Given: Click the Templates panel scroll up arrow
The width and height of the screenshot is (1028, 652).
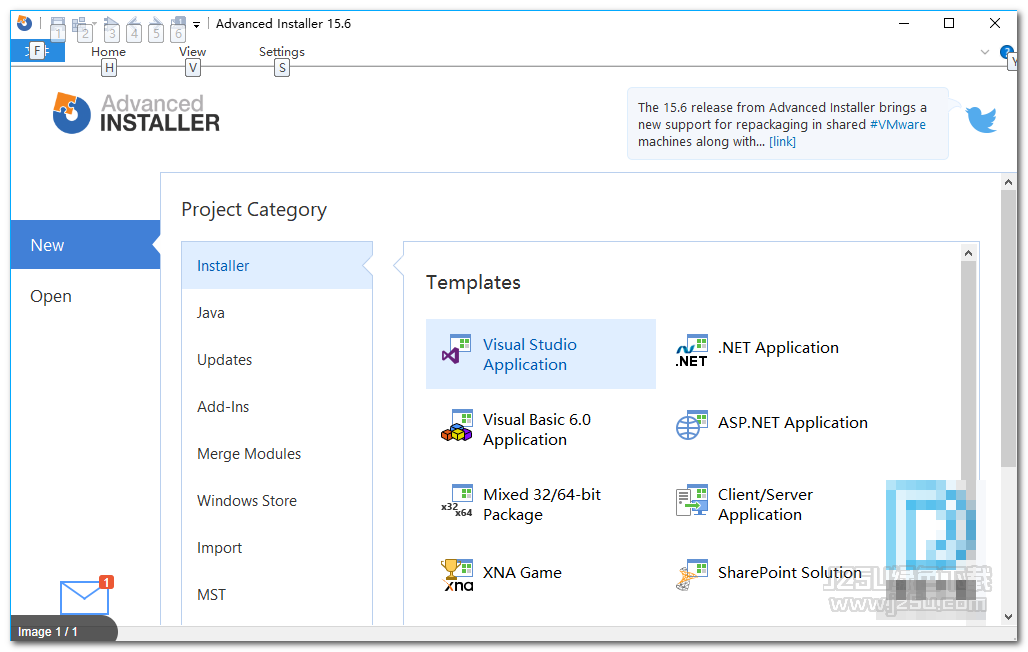Looking at the screenshot, I should click(x=968, y=253).
